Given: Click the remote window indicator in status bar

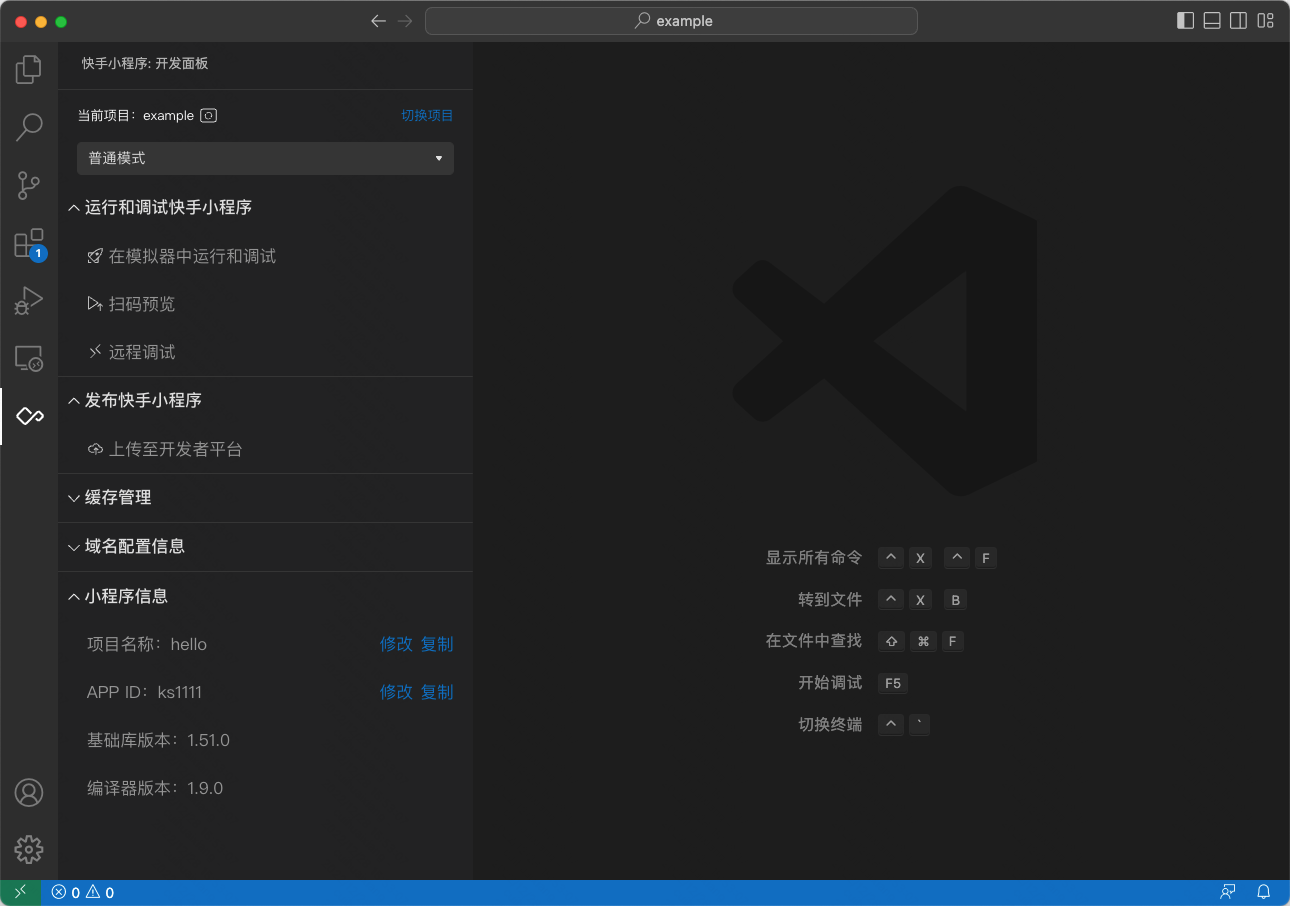Looking at the screenshot, I should (20, 892).
